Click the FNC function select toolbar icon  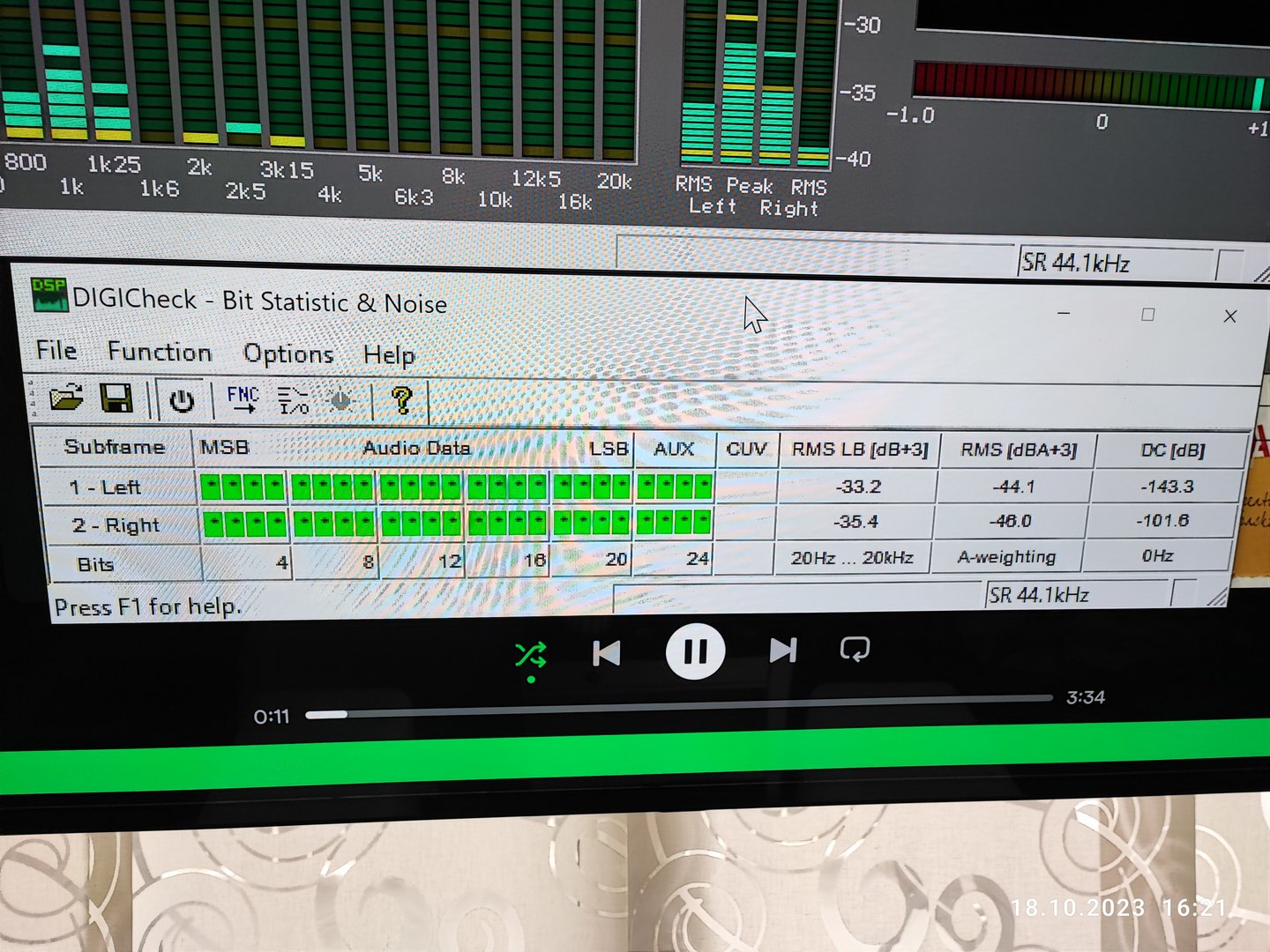click(x=243, y=400)
